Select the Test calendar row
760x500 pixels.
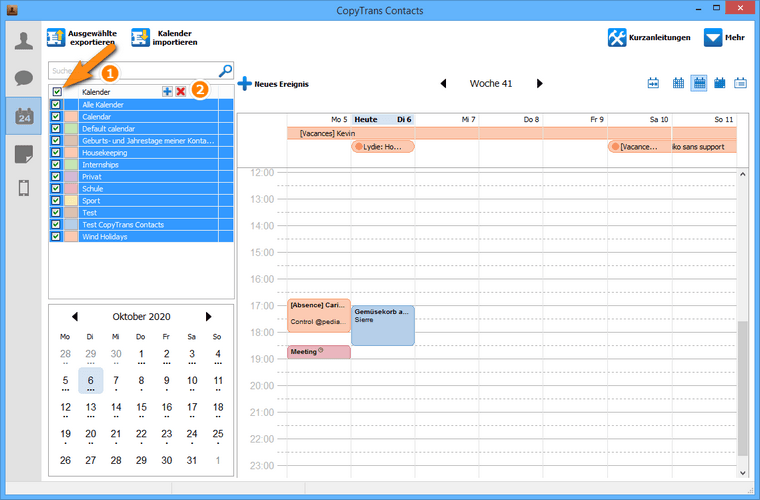tap(141, 213)
